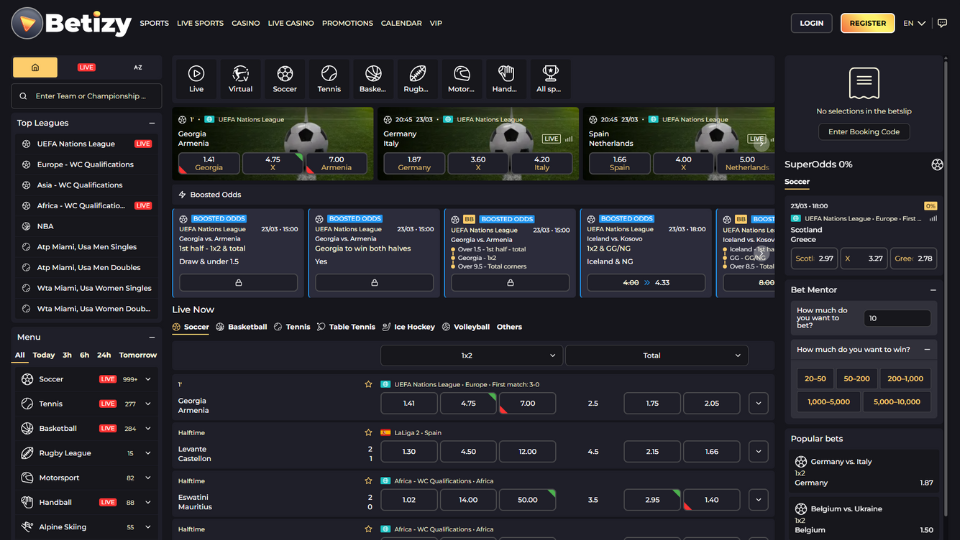Open Alpine Skiing in the sidebar Menu

click(85, 527)
